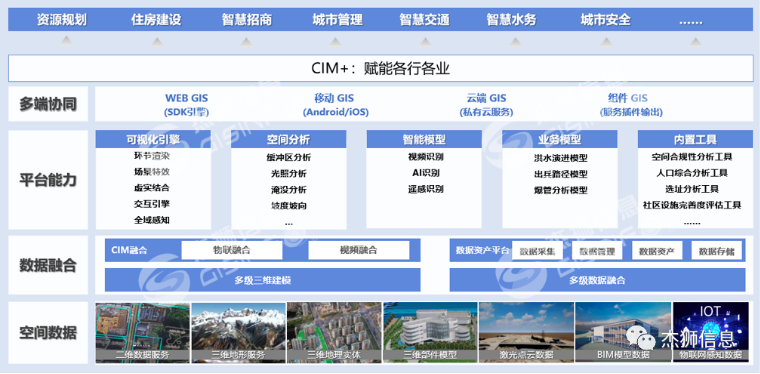Select 洪水演进模型 in 业务模型 list
The image size is (760, 374).
point(560,157)
